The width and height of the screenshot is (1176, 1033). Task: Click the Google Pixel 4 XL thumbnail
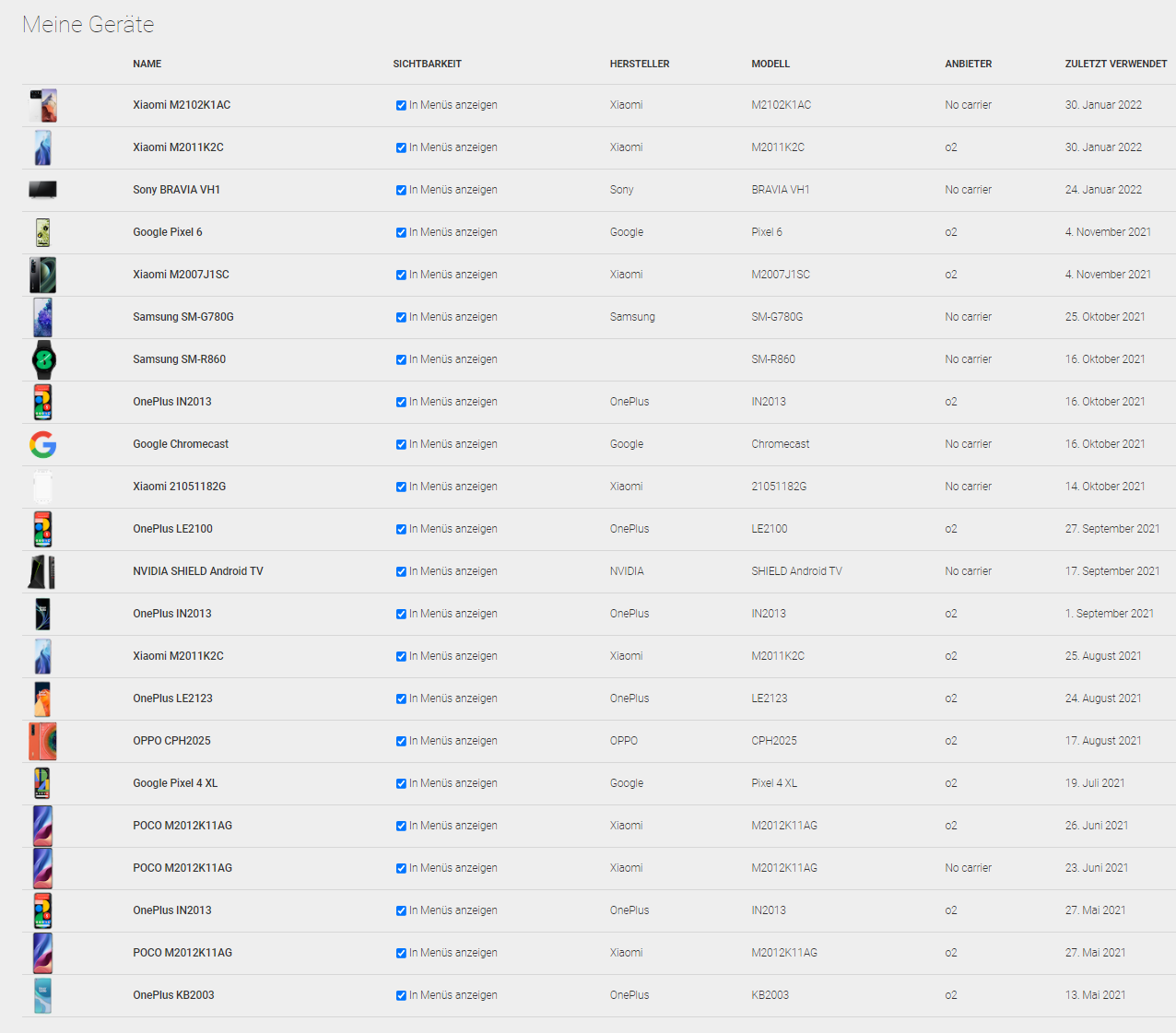[x=43, y=783]
